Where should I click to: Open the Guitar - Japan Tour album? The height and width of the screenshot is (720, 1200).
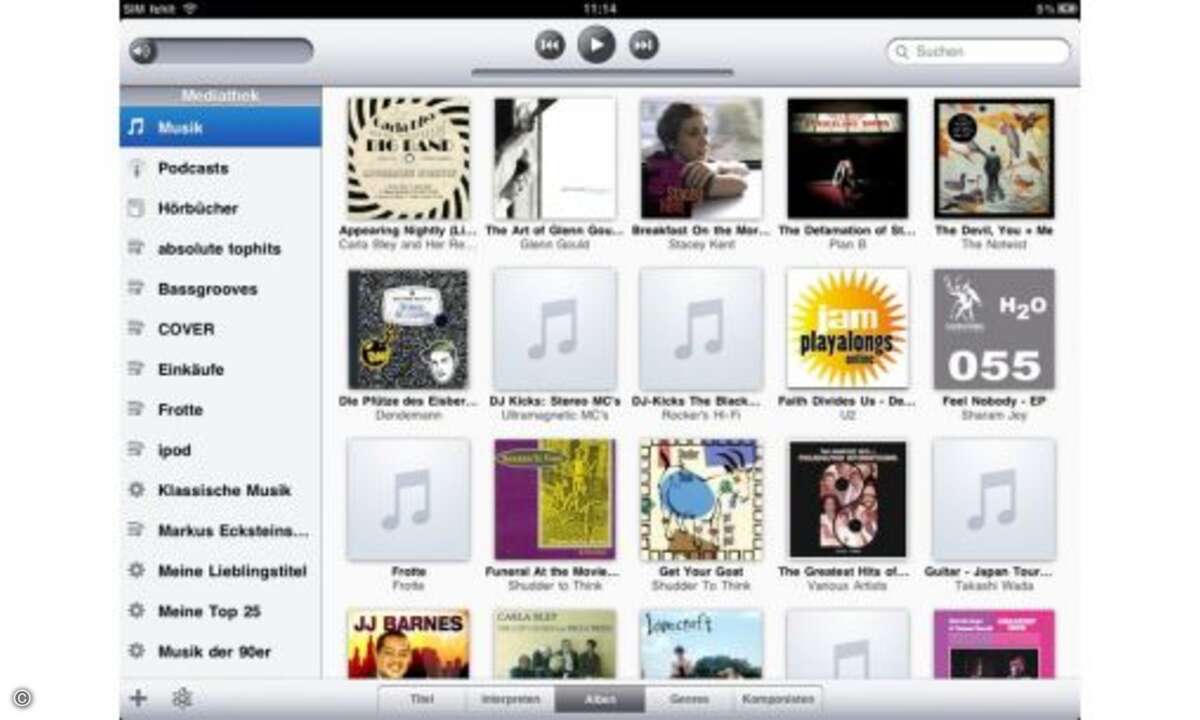[994, 499]
